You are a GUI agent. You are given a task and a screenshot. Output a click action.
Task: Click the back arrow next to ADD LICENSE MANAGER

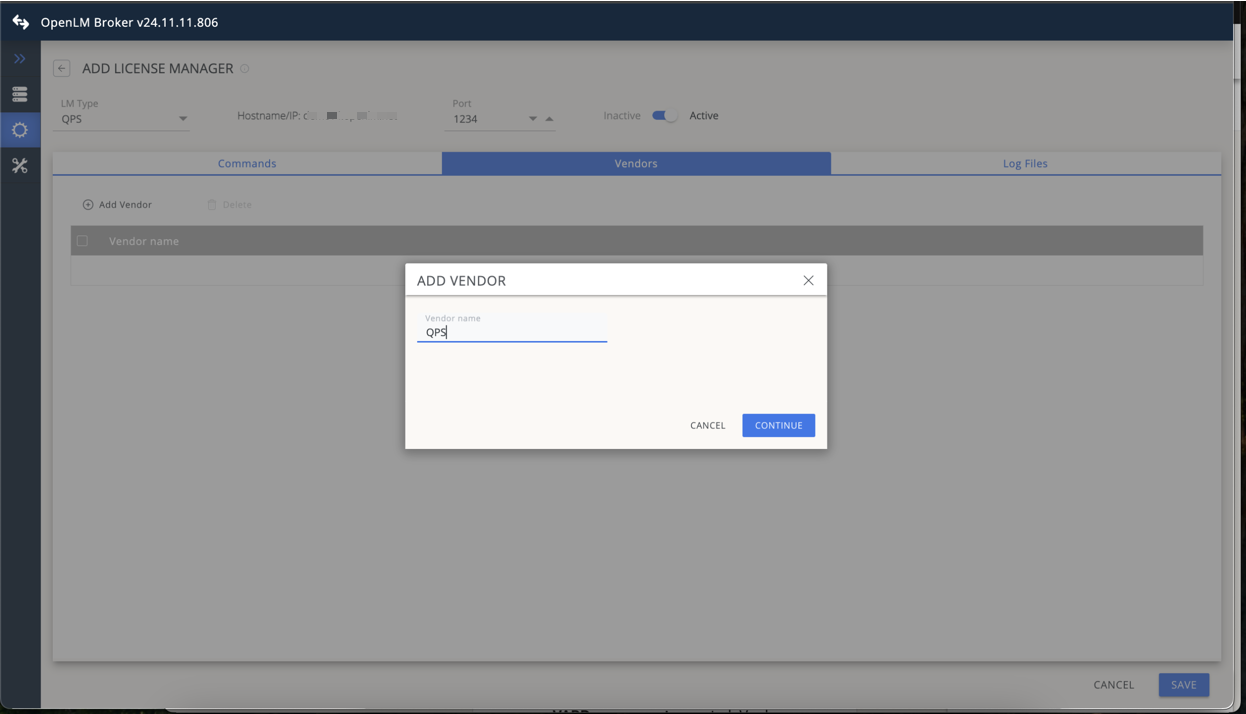tap(61, 68)
